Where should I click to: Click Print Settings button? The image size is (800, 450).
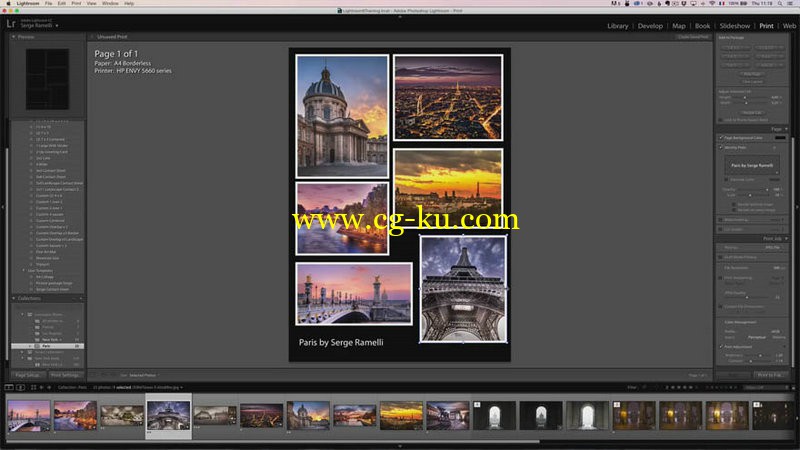tap(65, 375)
